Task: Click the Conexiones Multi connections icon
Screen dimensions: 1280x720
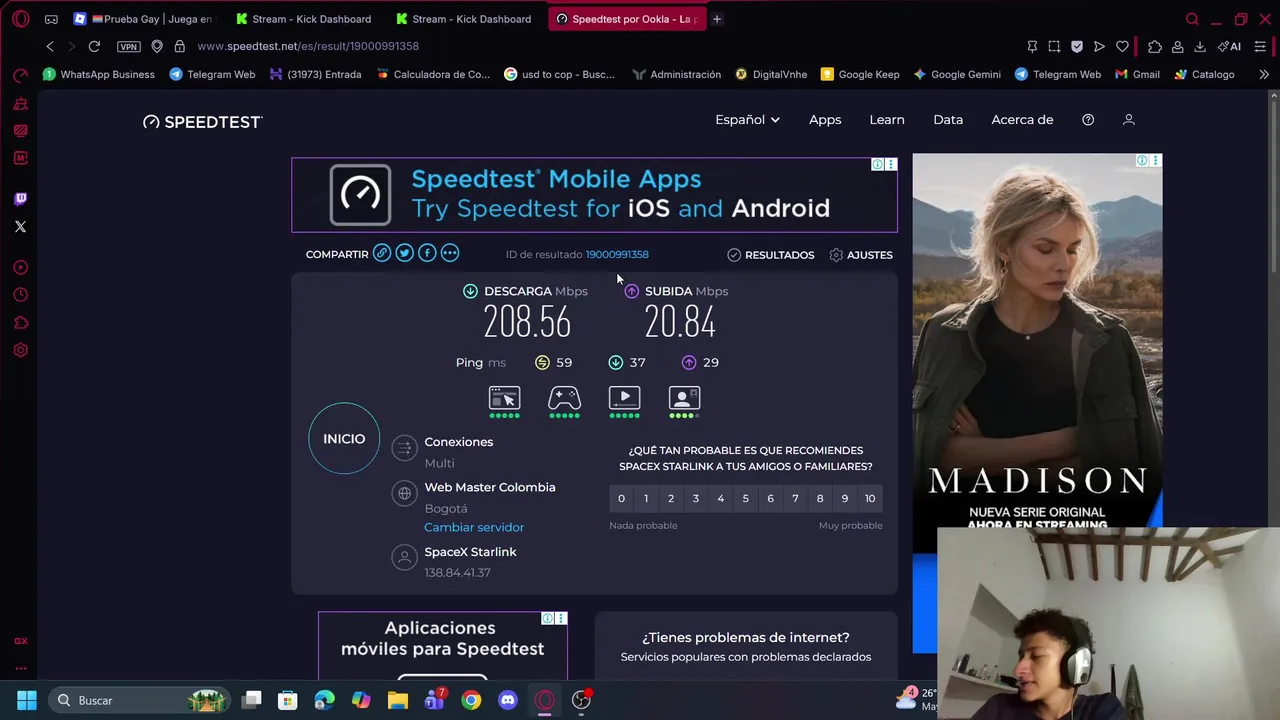Action: (x=404, y=448)
